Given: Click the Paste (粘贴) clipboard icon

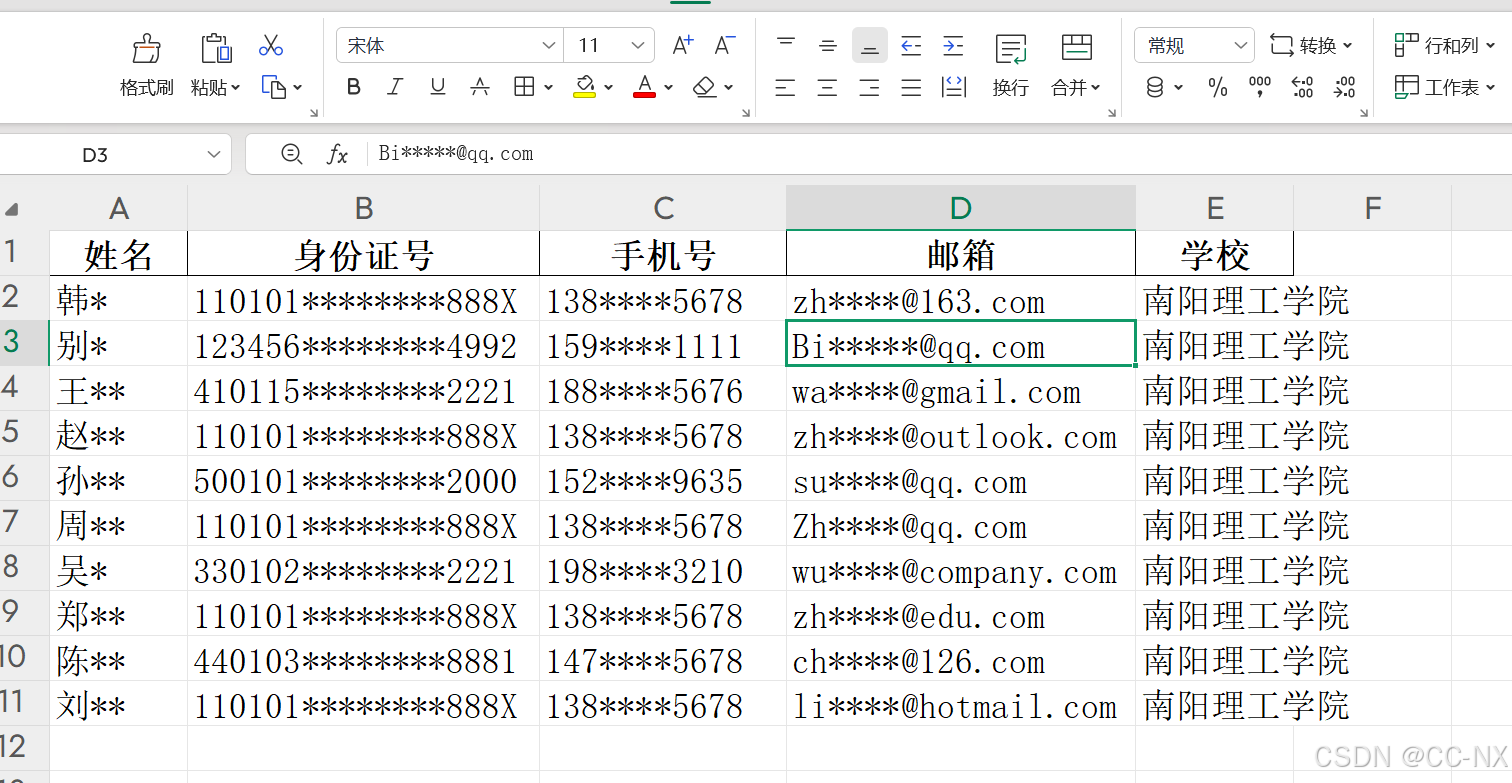Looking at the screenshot, I should click(x=216, y=47).
